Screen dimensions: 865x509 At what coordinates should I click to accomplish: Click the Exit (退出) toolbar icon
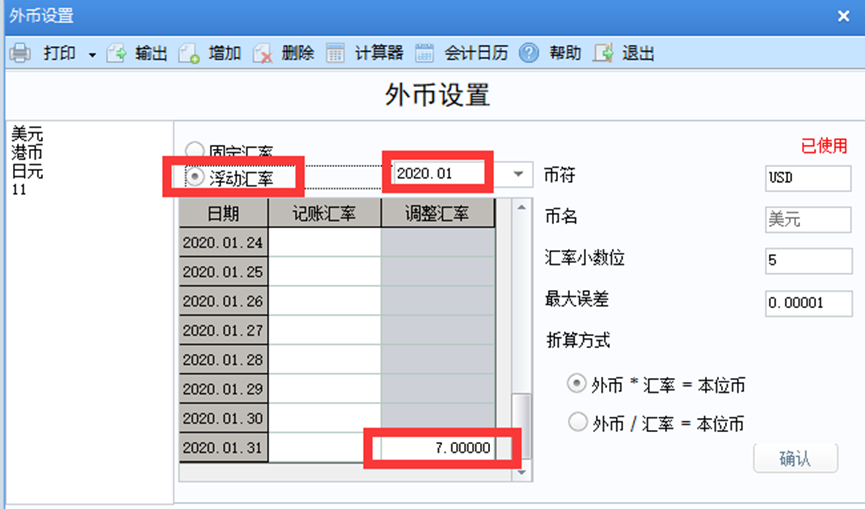point(603,53)
